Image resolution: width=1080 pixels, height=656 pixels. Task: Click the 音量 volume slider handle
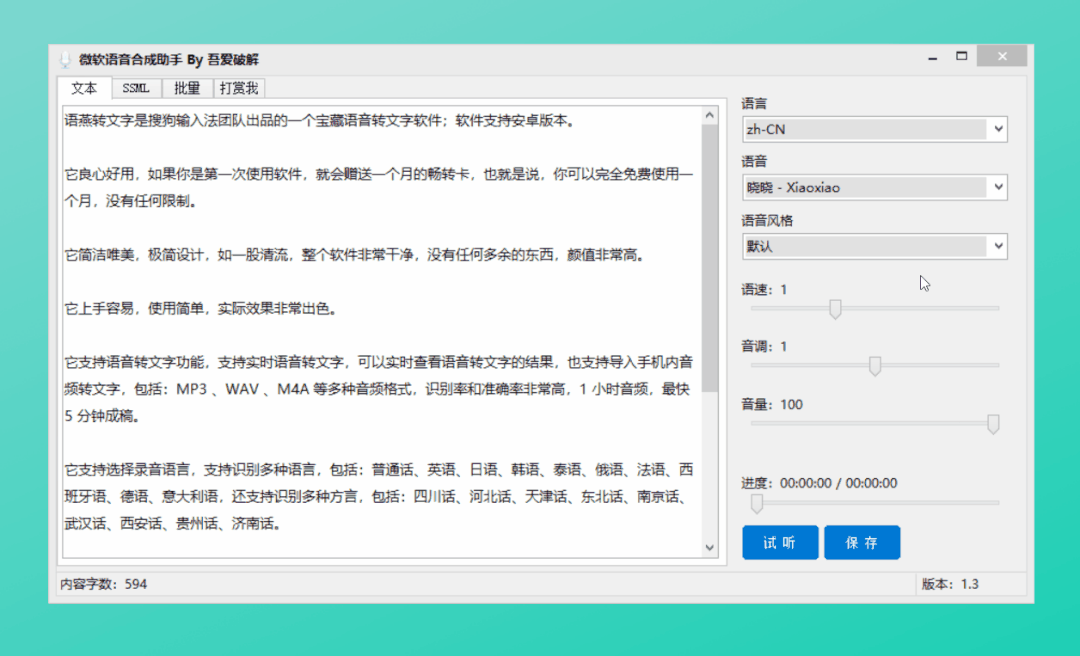(993, 424)
